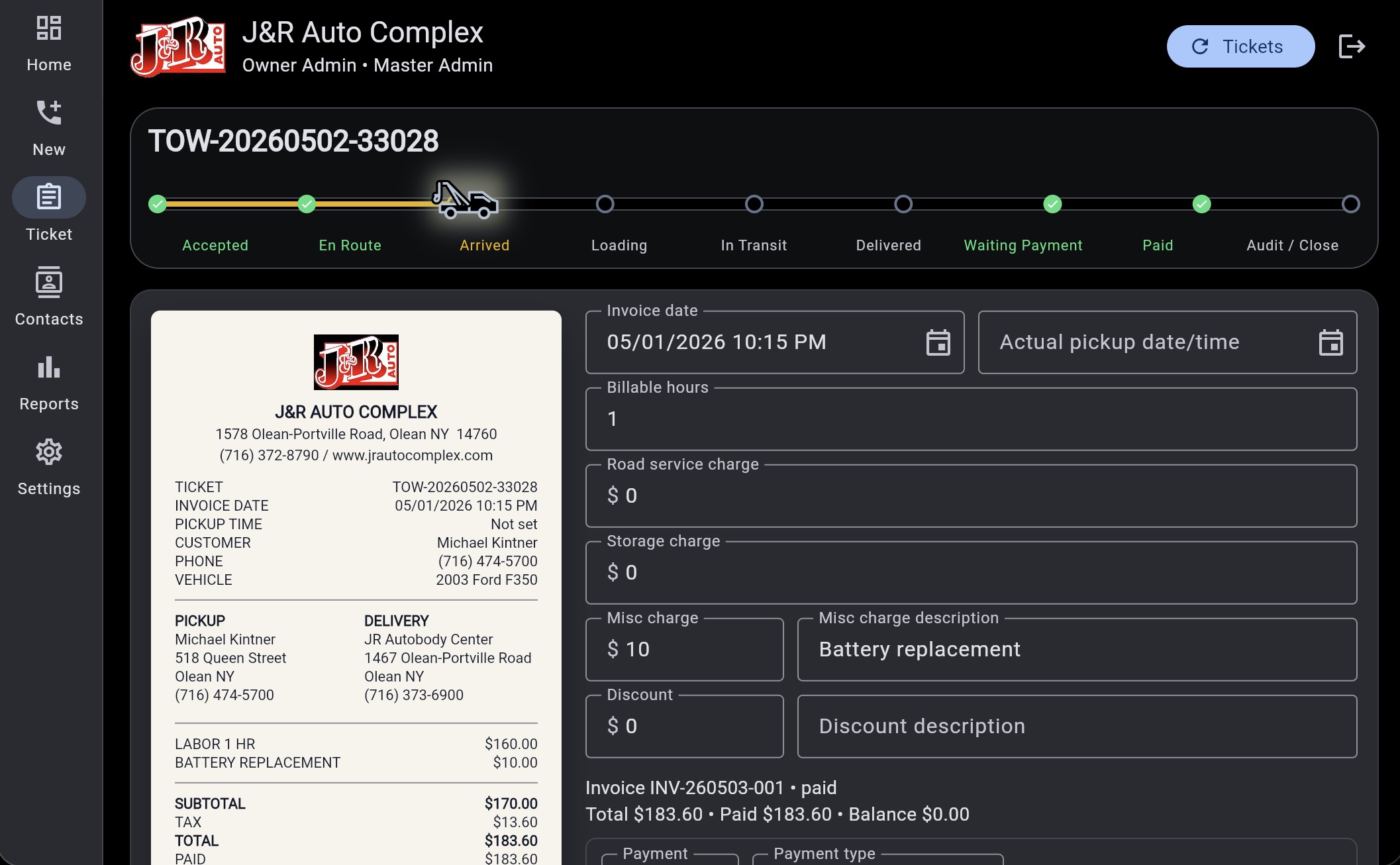Select the Ticket clipboard icon
Screen dimensions: 1400x865
tap(49, 197)
